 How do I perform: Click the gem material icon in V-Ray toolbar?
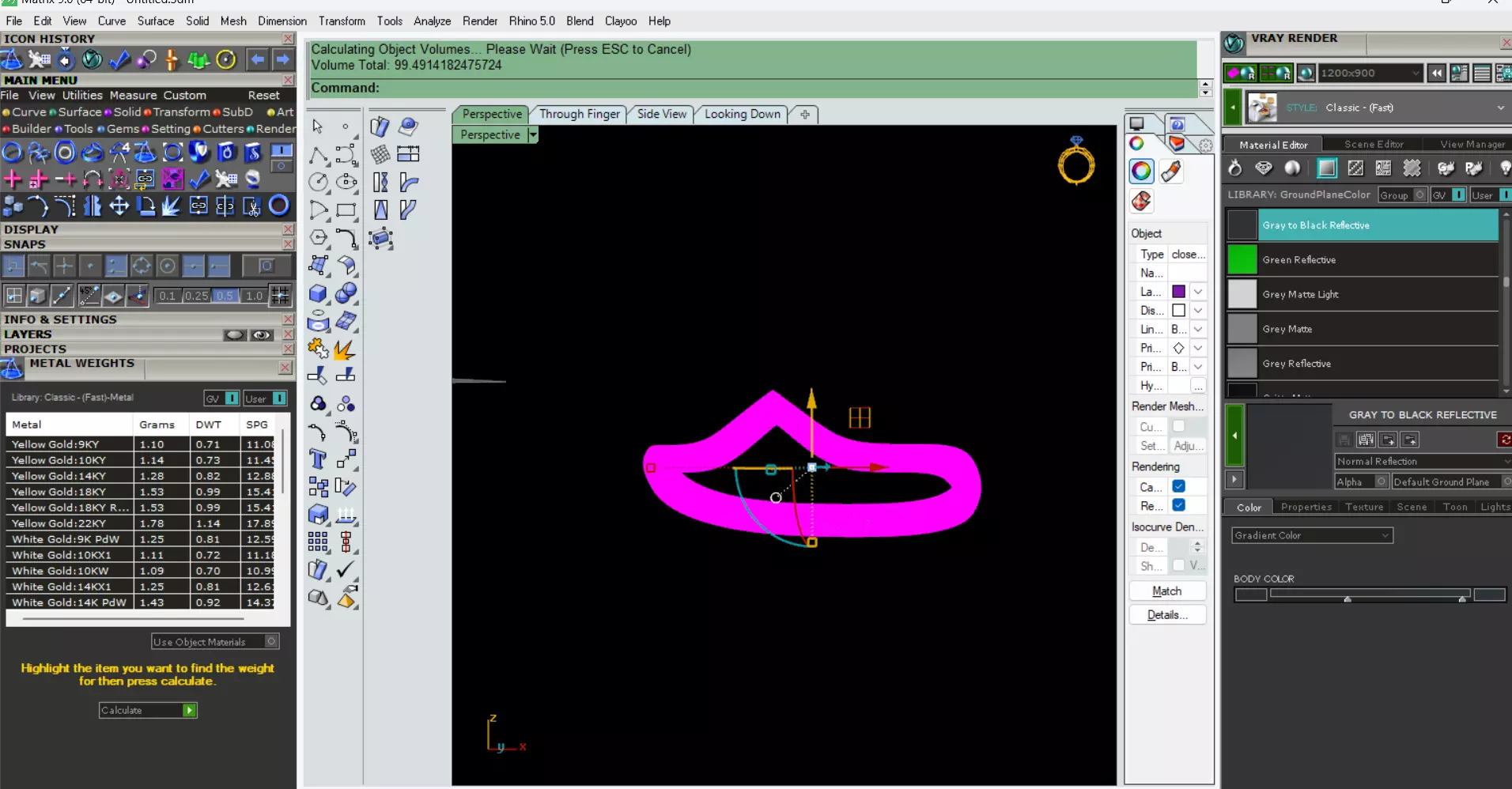[1264, 168]
